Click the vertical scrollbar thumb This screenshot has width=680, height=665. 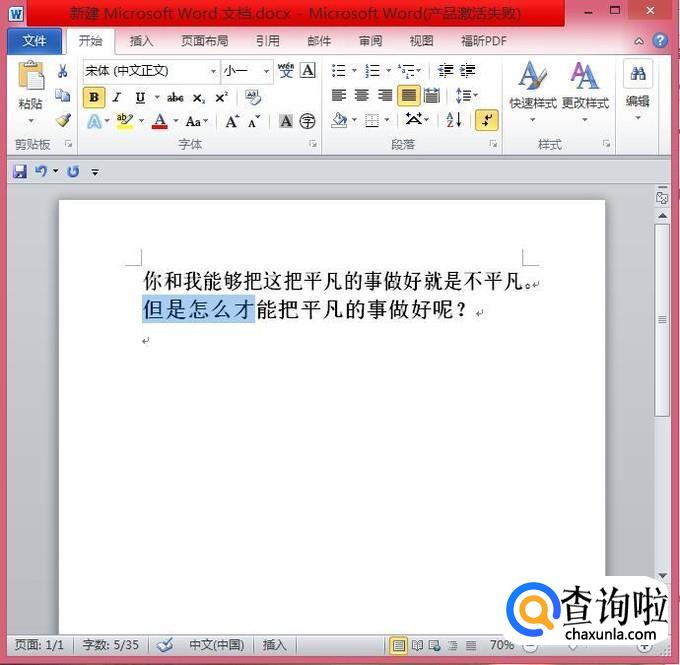coord(662,320)
